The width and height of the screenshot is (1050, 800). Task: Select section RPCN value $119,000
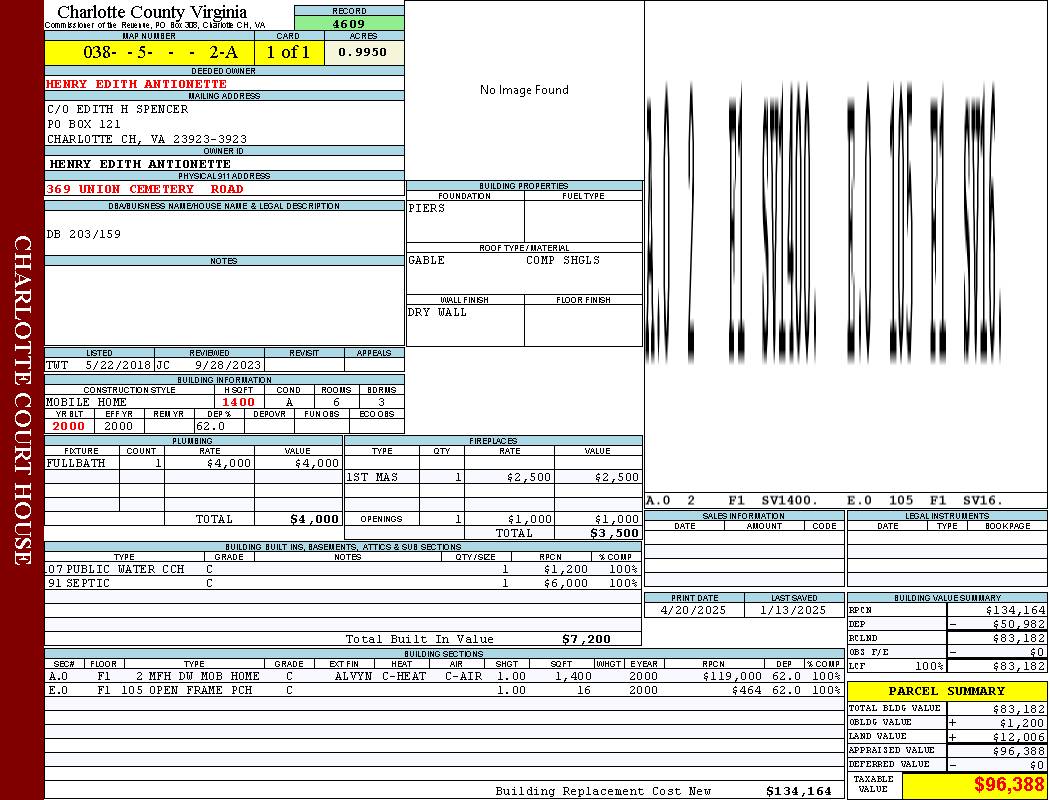[x=732, y=676]
